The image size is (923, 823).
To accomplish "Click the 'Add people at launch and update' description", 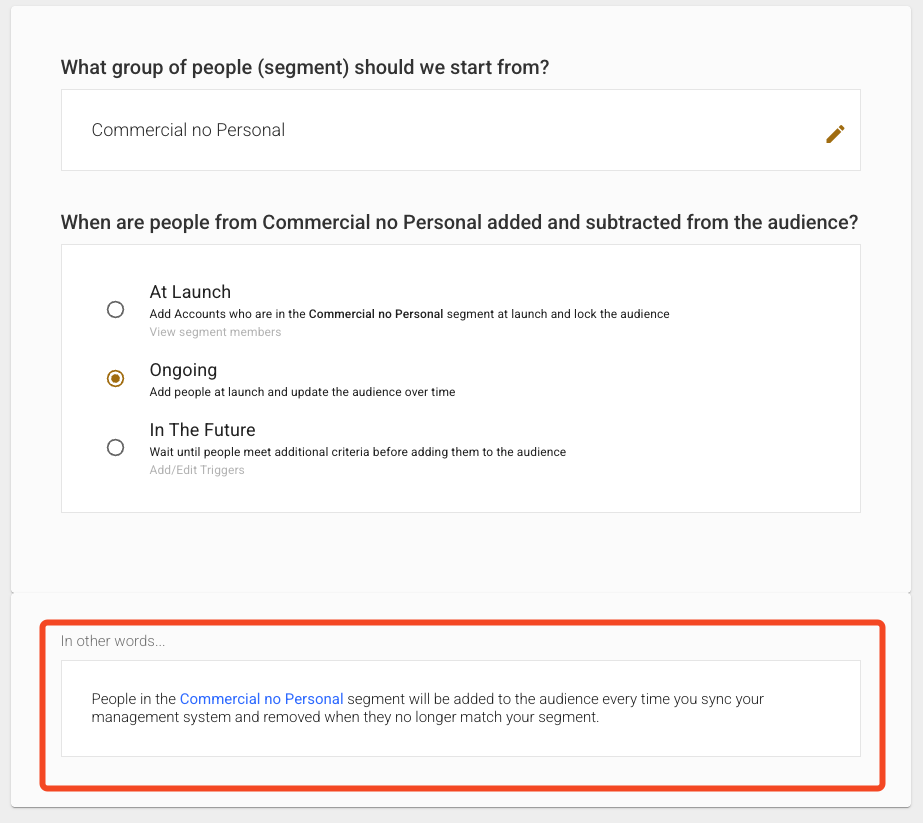I will pos(302,392).
